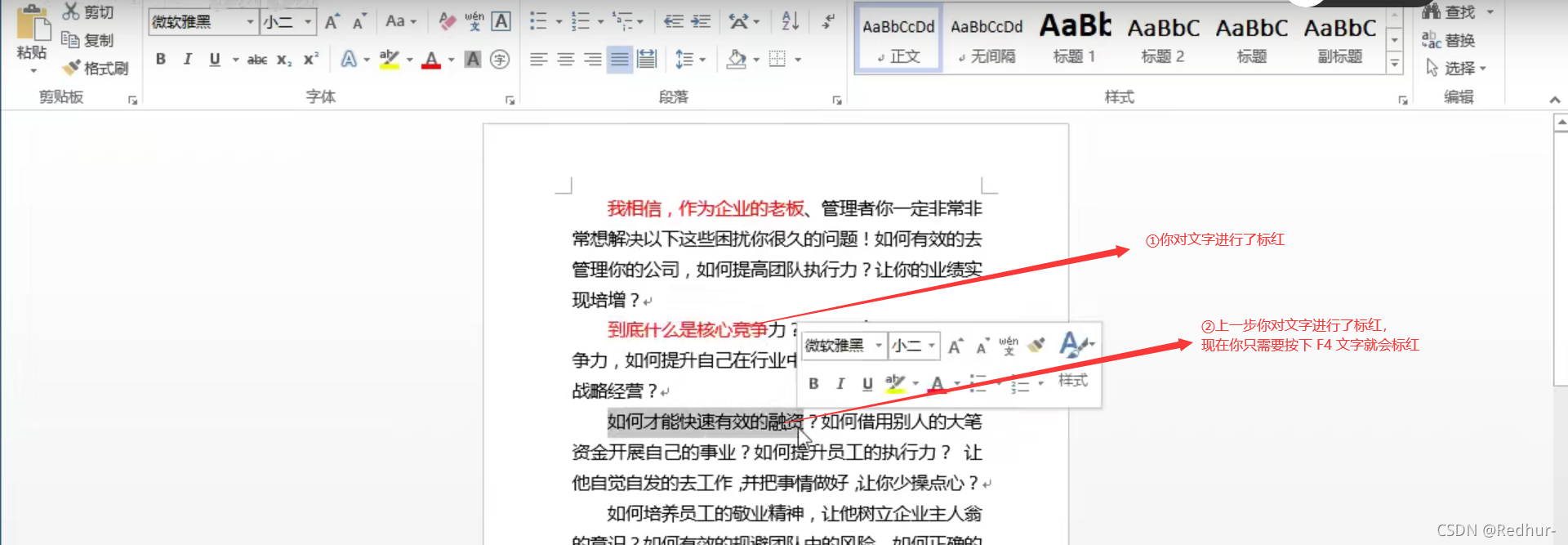Click the enclosed character 字 icon
Viewport: 1568px width, 545px height.
coord(500,59)
